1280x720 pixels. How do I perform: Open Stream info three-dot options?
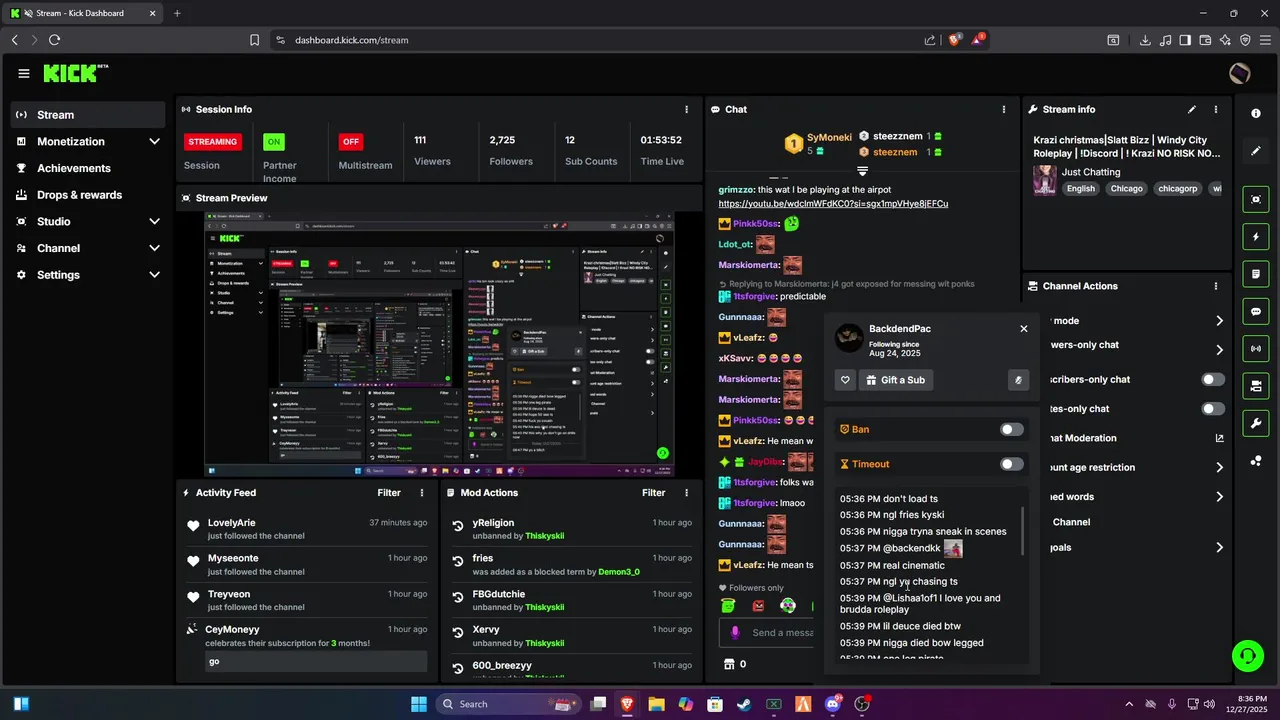(x=1216, y=109)
